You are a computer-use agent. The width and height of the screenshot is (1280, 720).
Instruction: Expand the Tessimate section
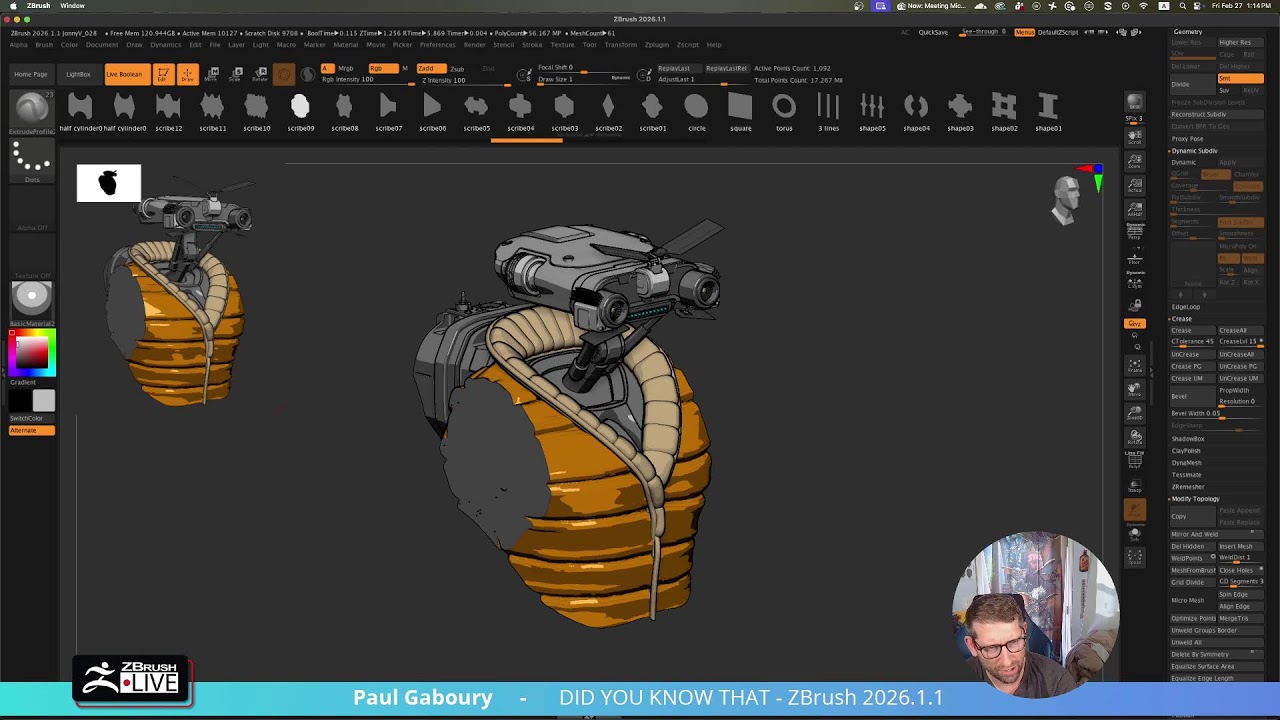(1186, 475)
